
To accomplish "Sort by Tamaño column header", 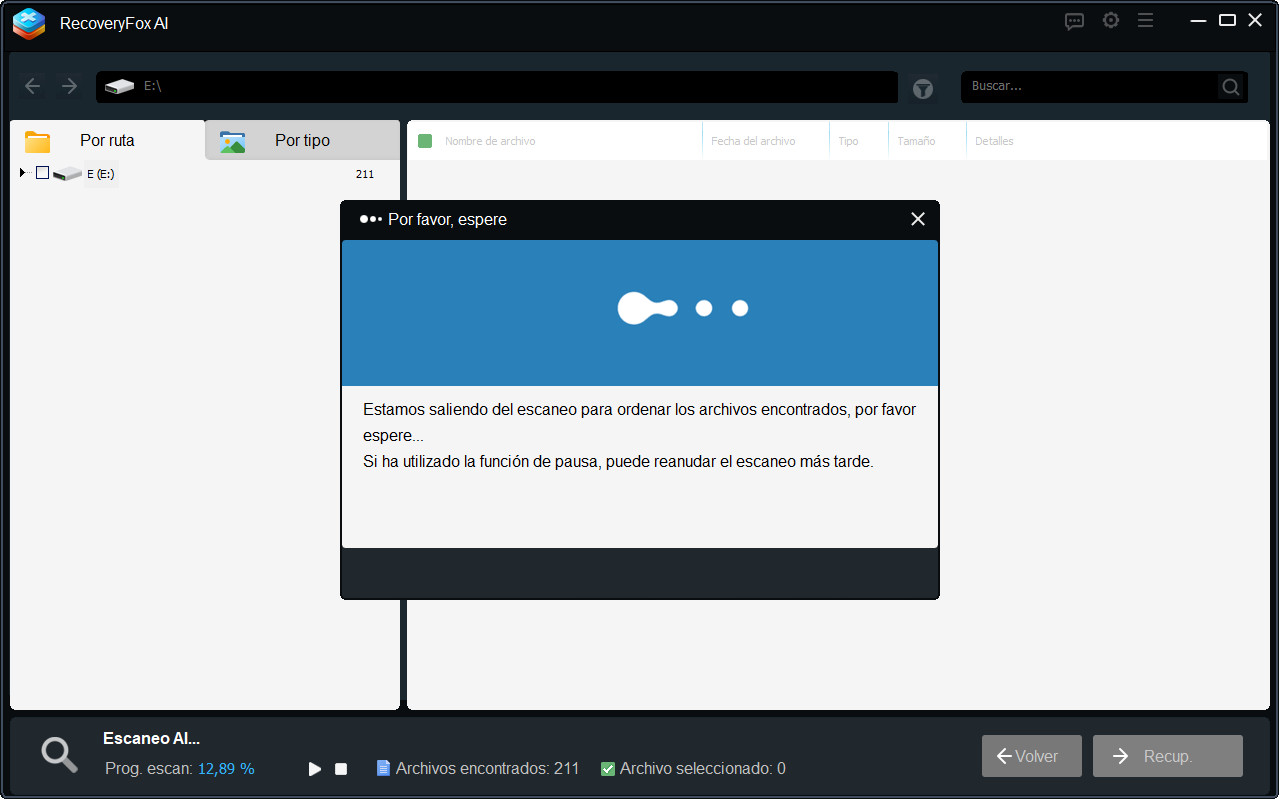I will tap(916, 141).
